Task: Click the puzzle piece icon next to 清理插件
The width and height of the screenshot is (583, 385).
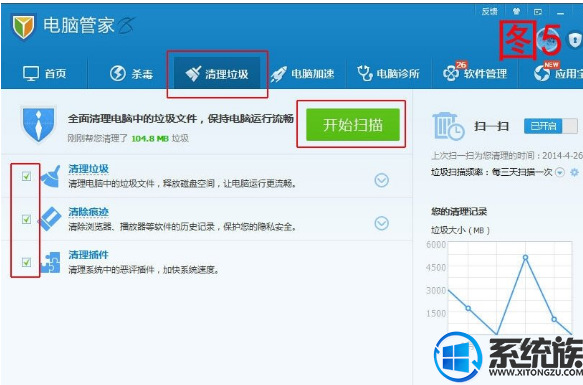Action: (x=51, y=263)
